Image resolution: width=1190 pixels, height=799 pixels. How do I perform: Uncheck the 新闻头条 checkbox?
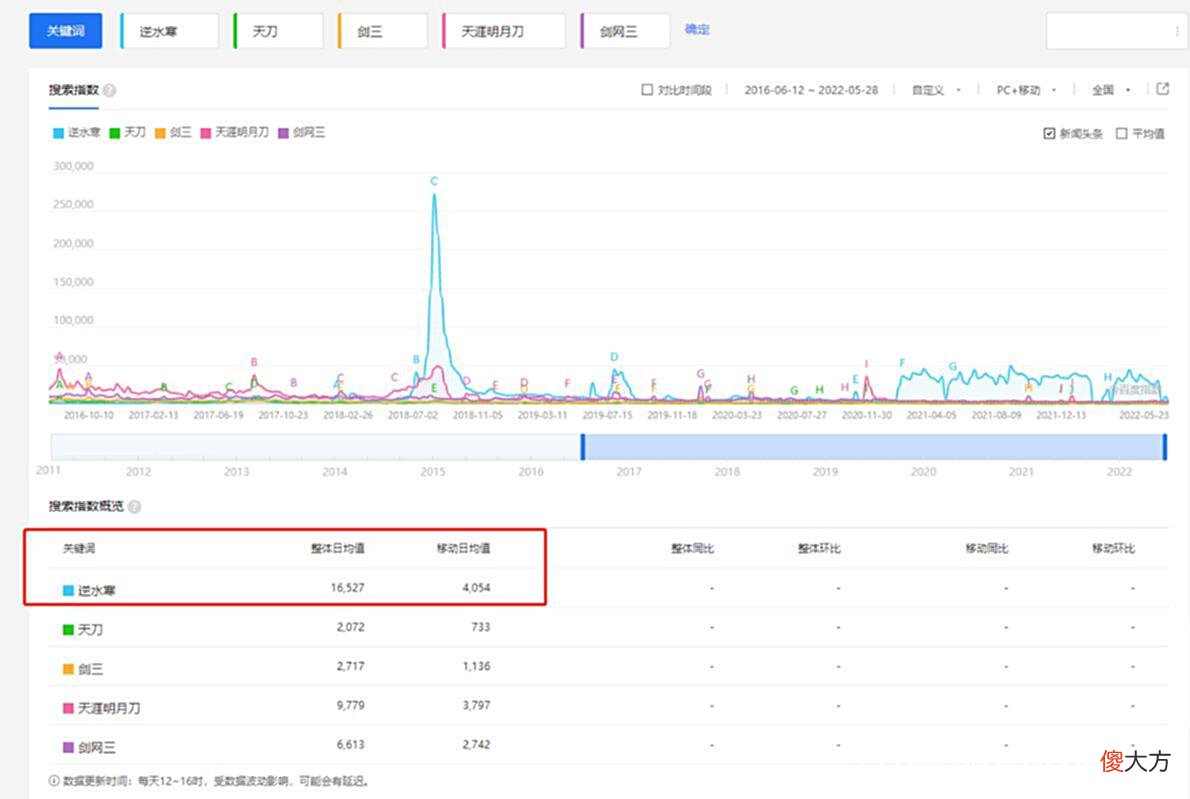(x=1049, y=134)
